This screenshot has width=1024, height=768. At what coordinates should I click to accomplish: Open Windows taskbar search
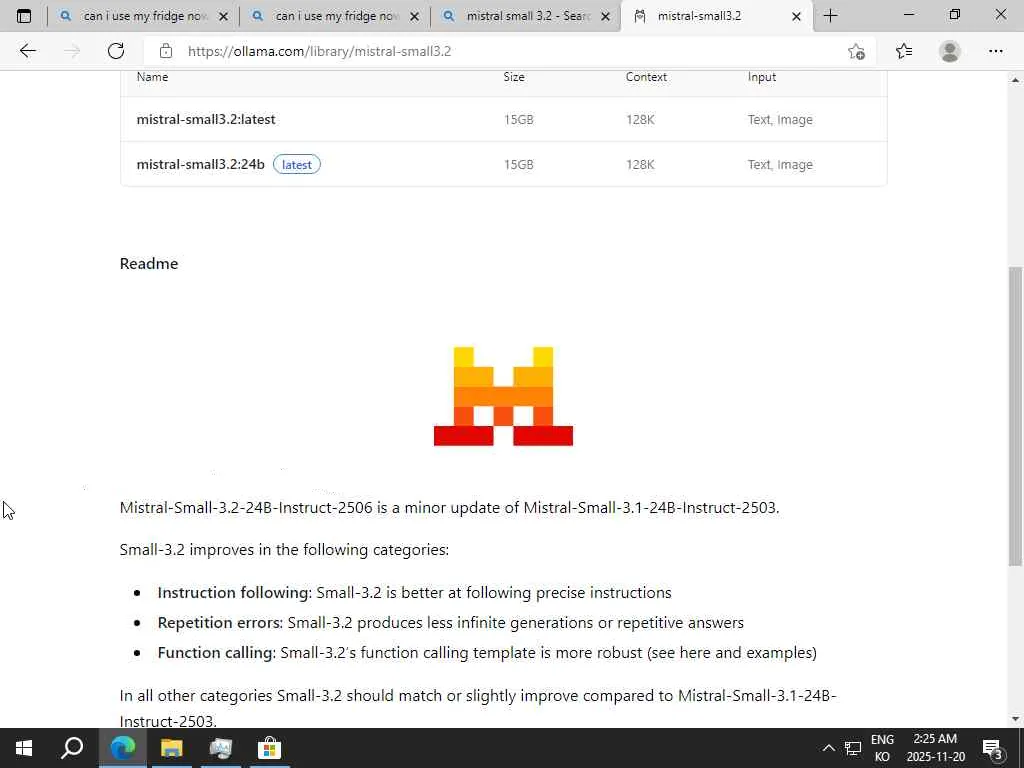point(72,748)
